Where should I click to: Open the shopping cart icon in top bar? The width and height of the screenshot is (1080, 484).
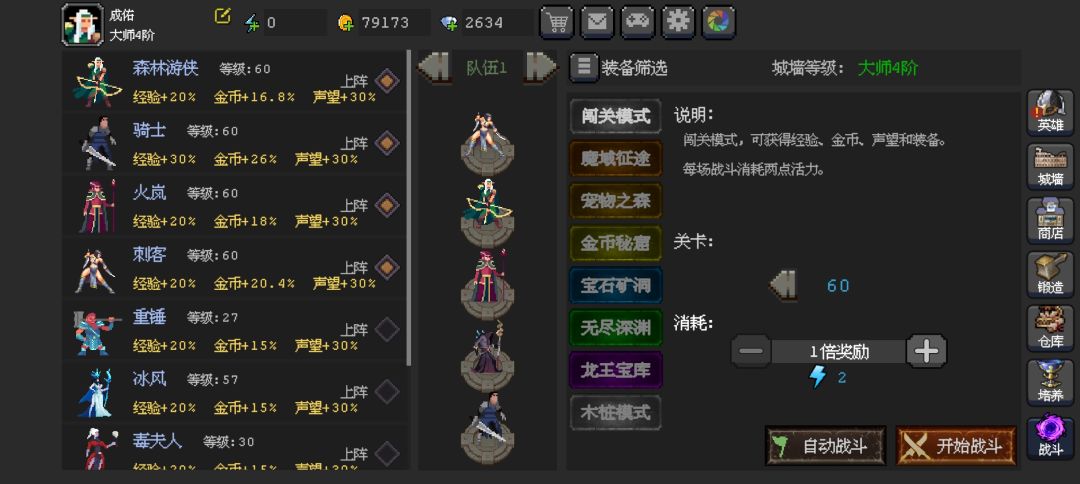(x=557, y=22)
